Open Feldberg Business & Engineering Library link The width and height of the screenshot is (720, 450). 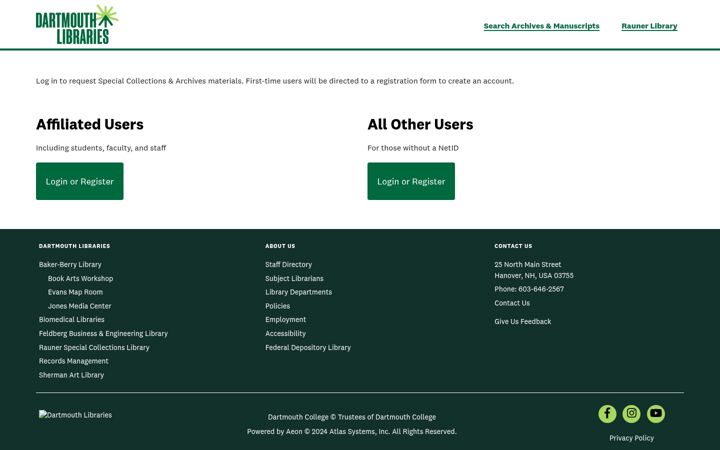click(x=103, y=333)
